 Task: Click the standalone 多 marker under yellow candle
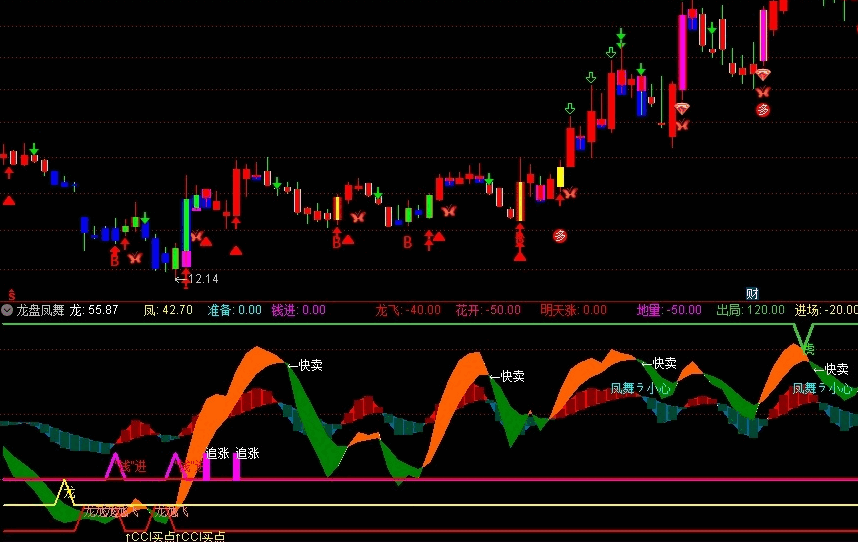(x=559, y=236)
